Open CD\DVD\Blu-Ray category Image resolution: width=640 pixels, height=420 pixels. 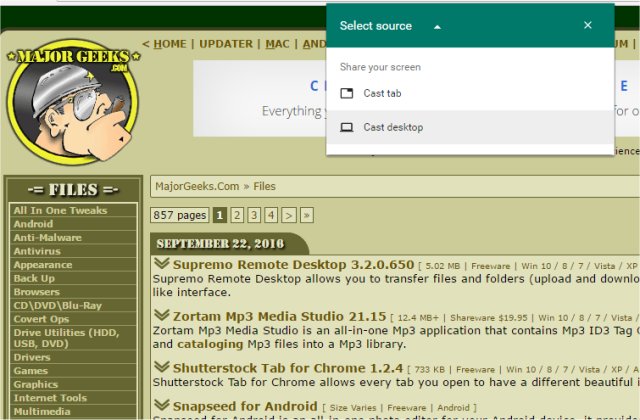(73, 305)
